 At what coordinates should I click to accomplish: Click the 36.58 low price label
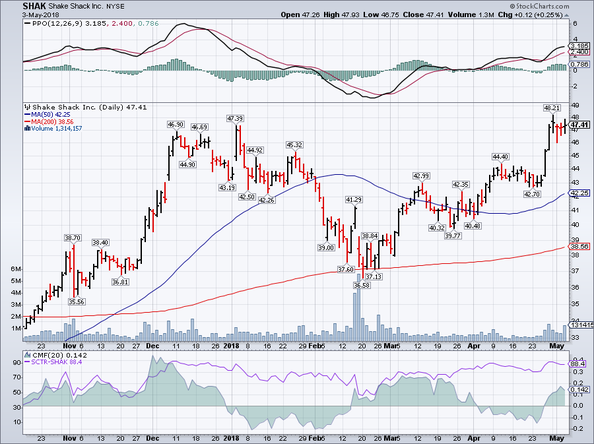click(x=362, y=285)
